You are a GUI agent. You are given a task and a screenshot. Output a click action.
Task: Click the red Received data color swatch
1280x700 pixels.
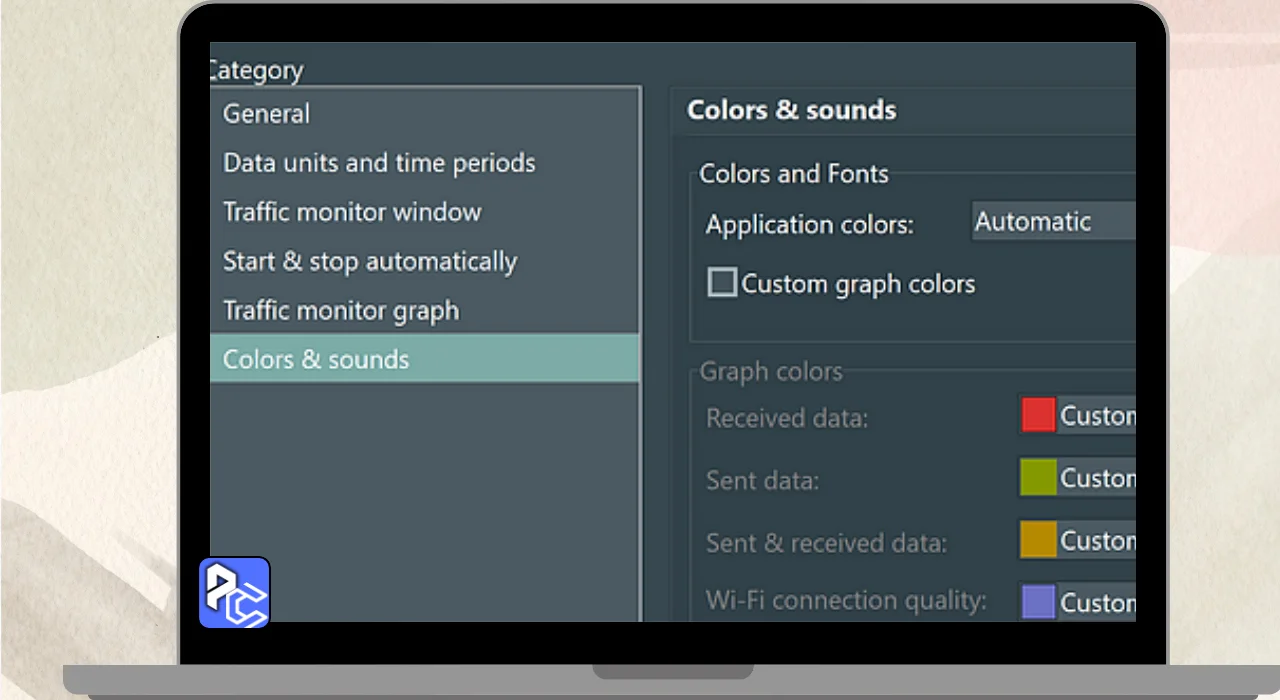tap(1038, 415)
